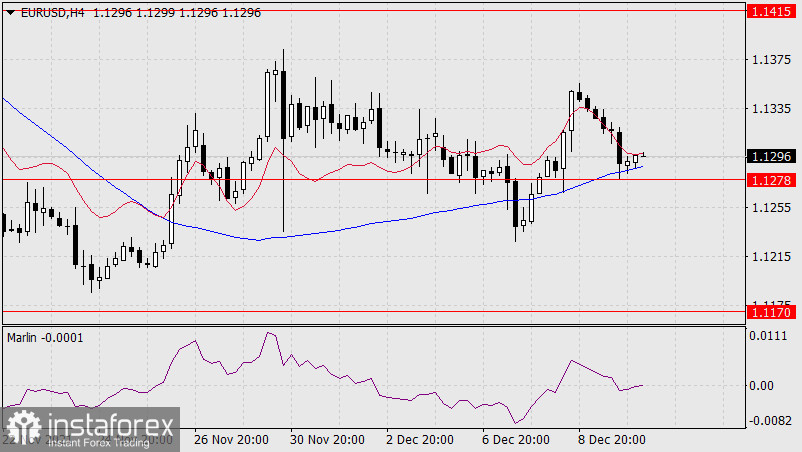The image size is (802, 452).
Task: Click the Instant Forex Trading watermark text
Action: pyautogui.click(x=97, y=441)
